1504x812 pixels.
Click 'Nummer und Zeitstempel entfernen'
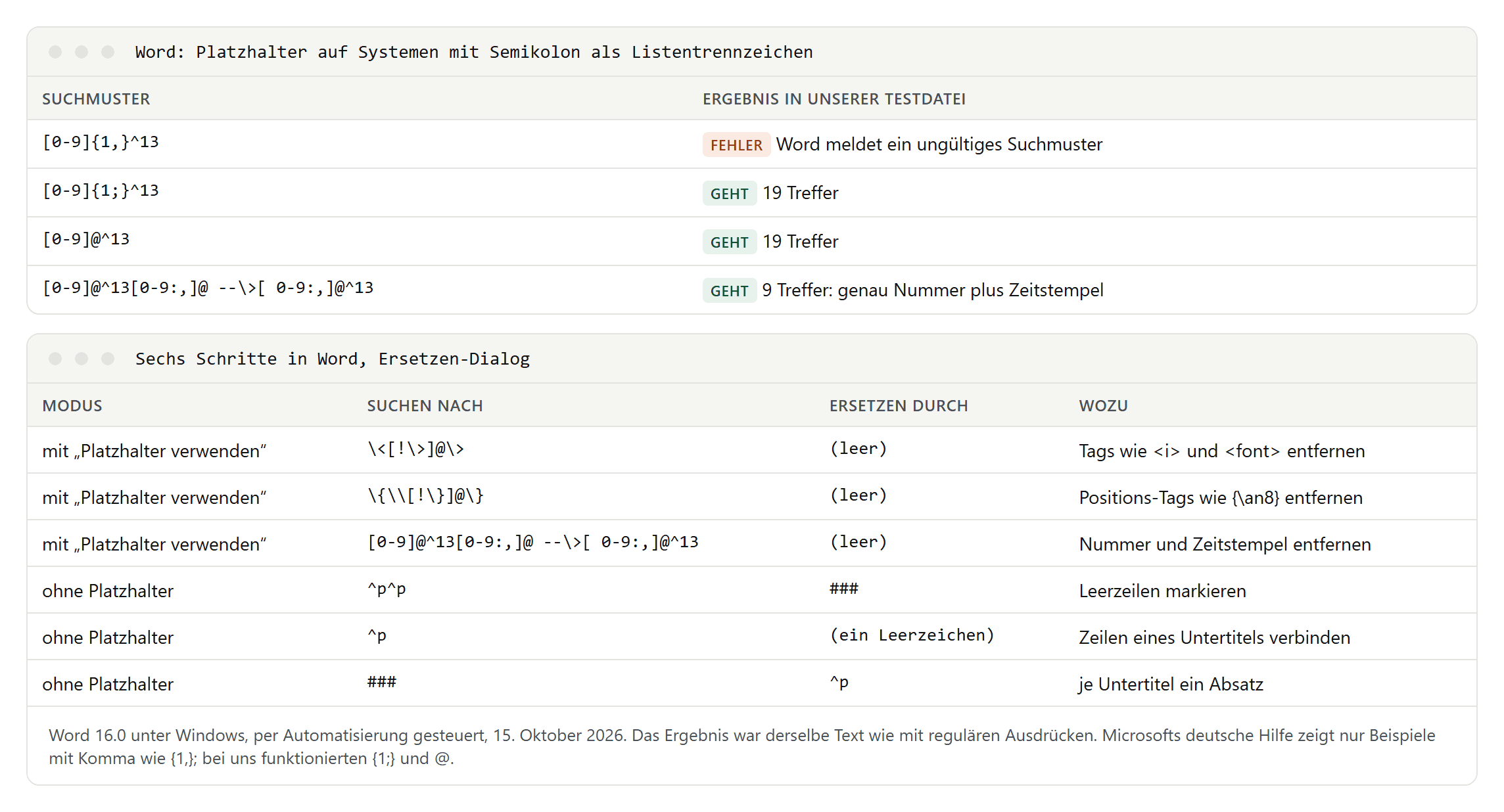(x=1225, y=545)
